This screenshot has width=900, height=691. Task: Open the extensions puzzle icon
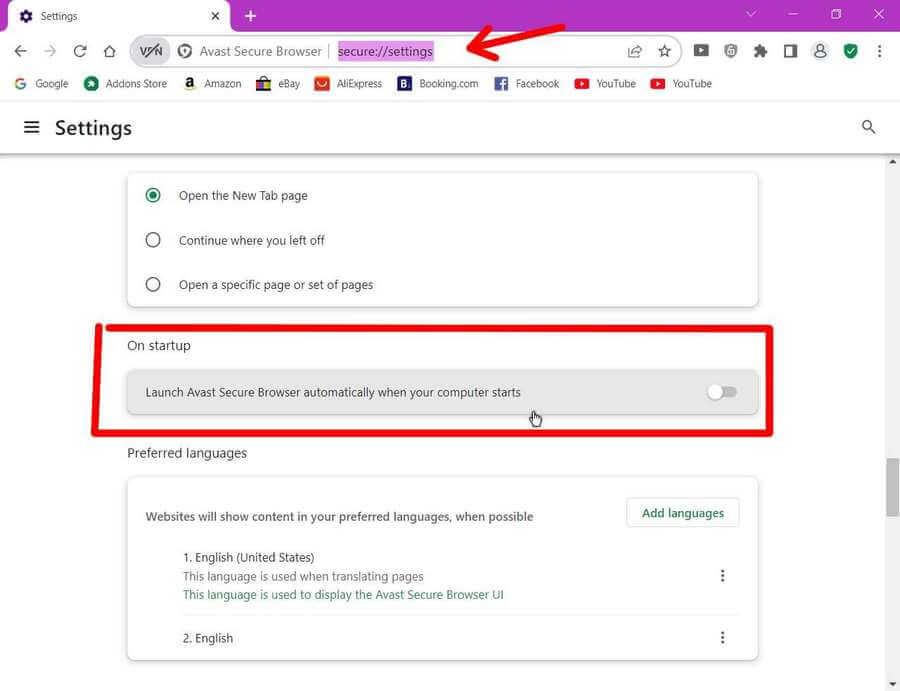tap(760, 51)
